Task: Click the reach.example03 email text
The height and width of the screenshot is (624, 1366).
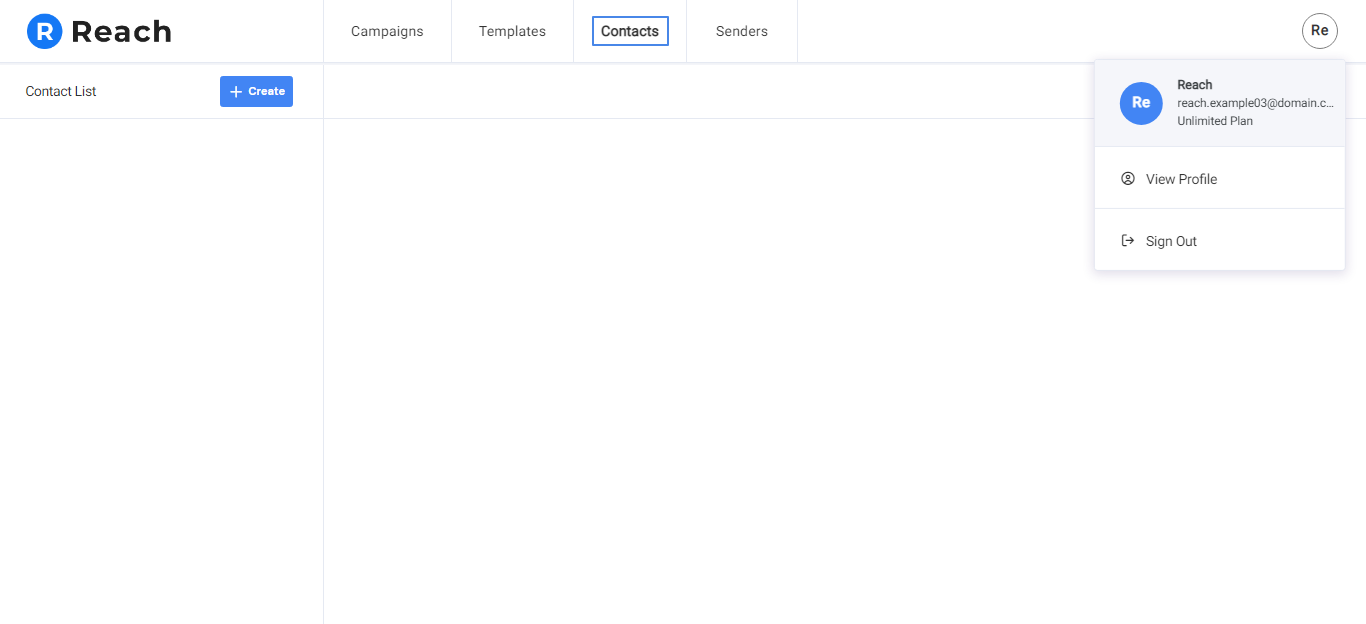Action: (1255, 103)
